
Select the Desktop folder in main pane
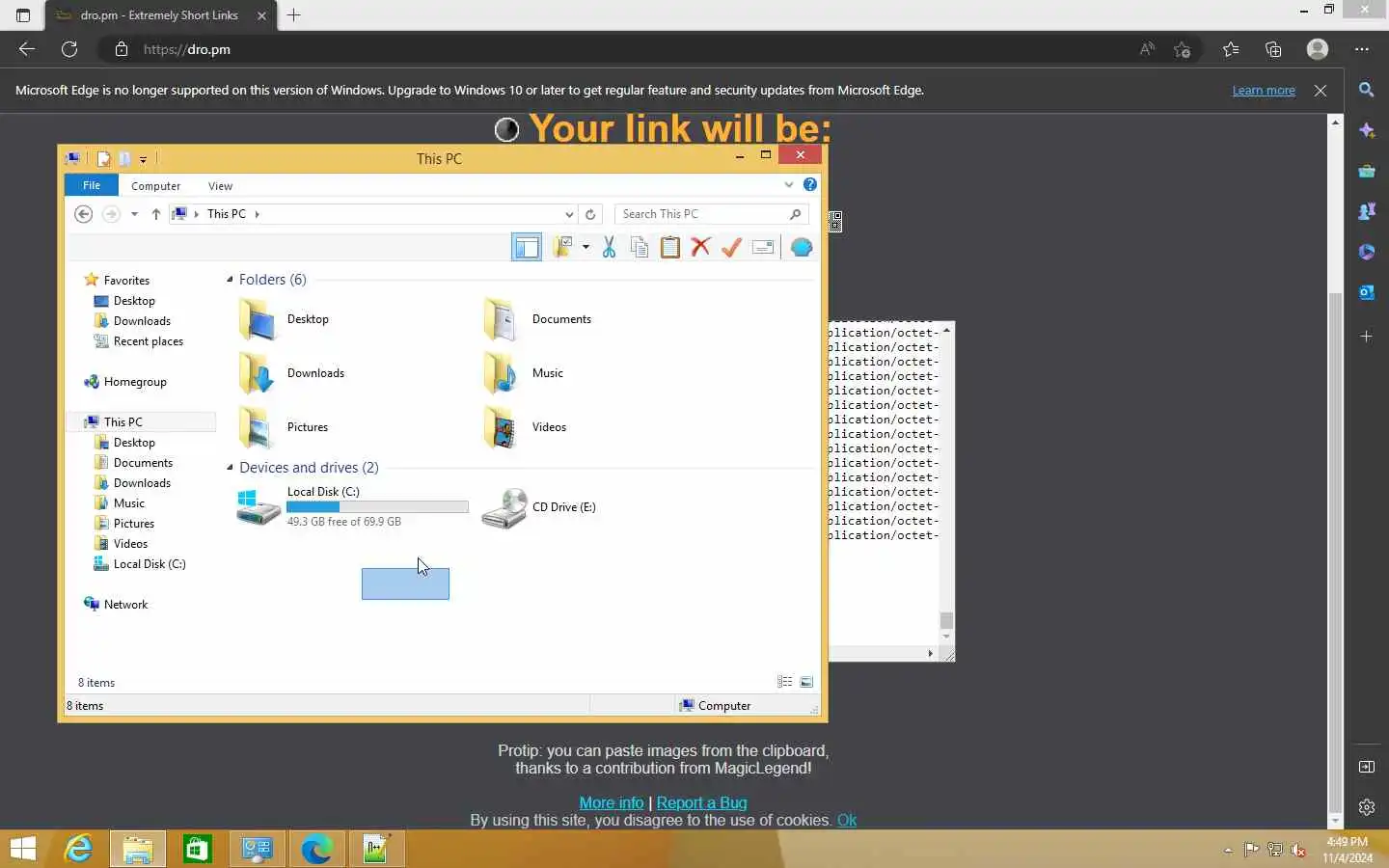pyautogui.click(x=286, y=319)
